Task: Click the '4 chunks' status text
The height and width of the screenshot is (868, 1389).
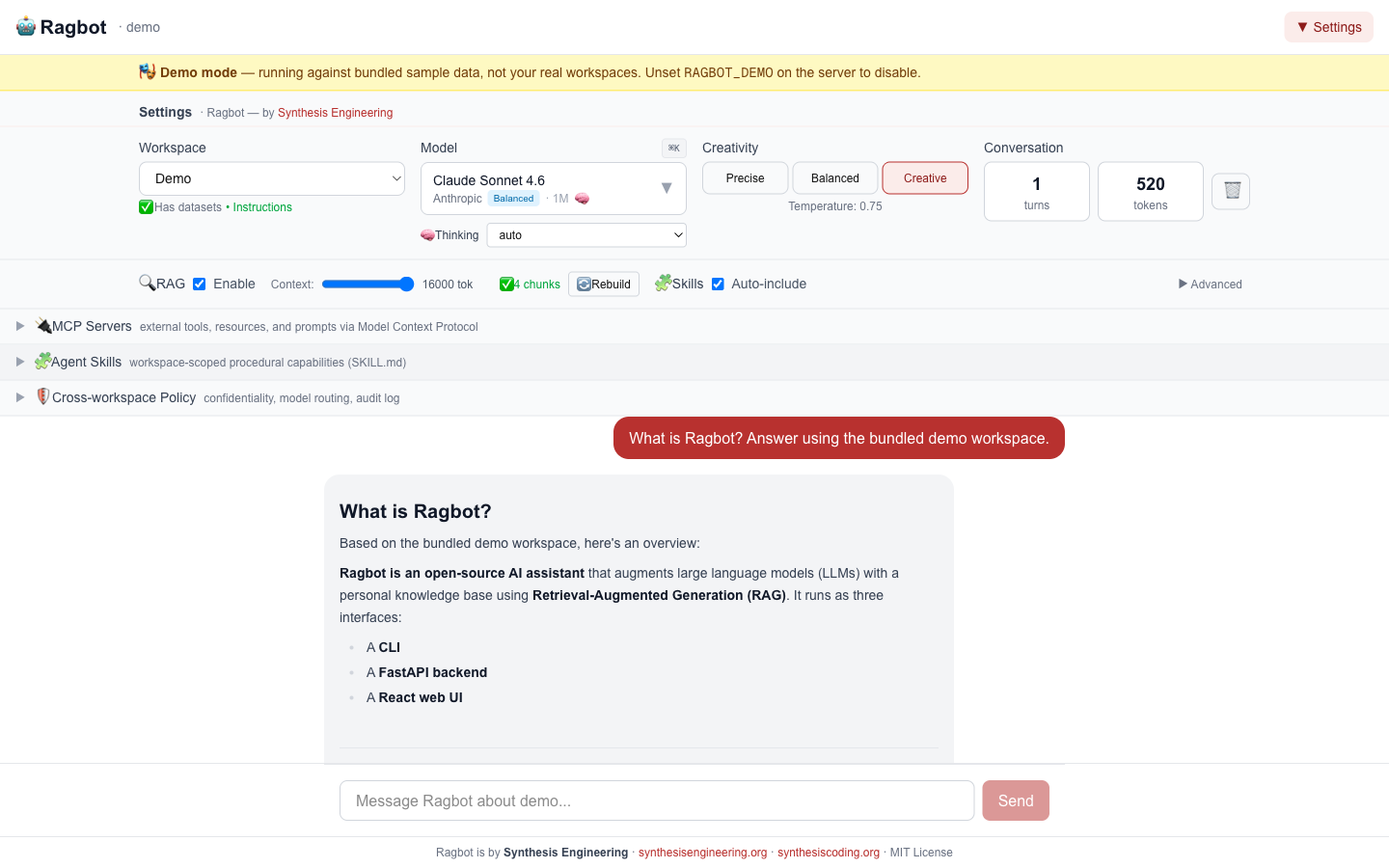Action: point(537,285)
